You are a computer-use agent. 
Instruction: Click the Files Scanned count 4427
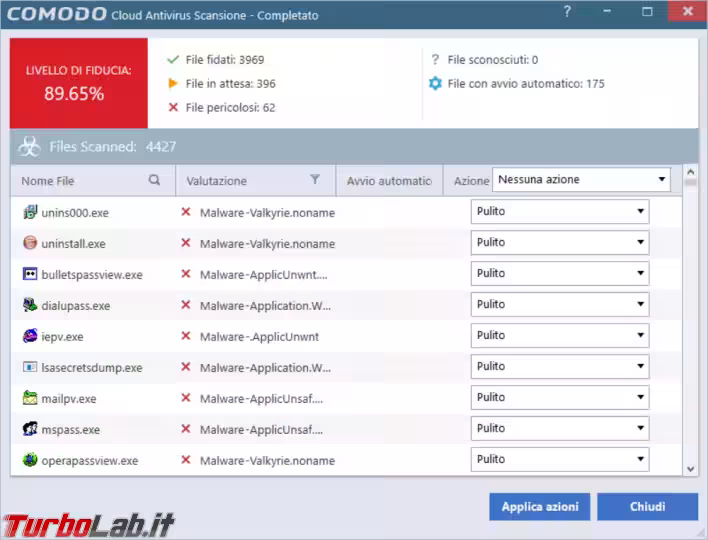161,147
